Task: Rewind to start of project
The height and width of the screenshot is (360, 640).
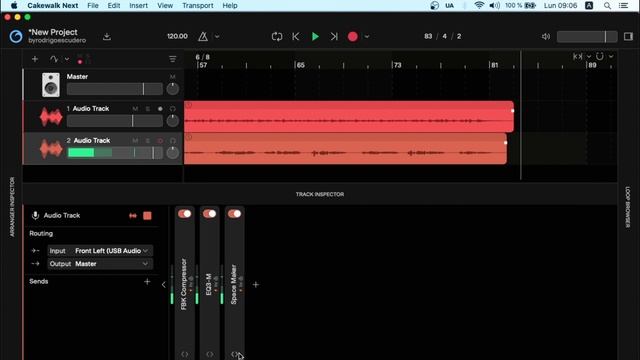Action: point(296,36)
